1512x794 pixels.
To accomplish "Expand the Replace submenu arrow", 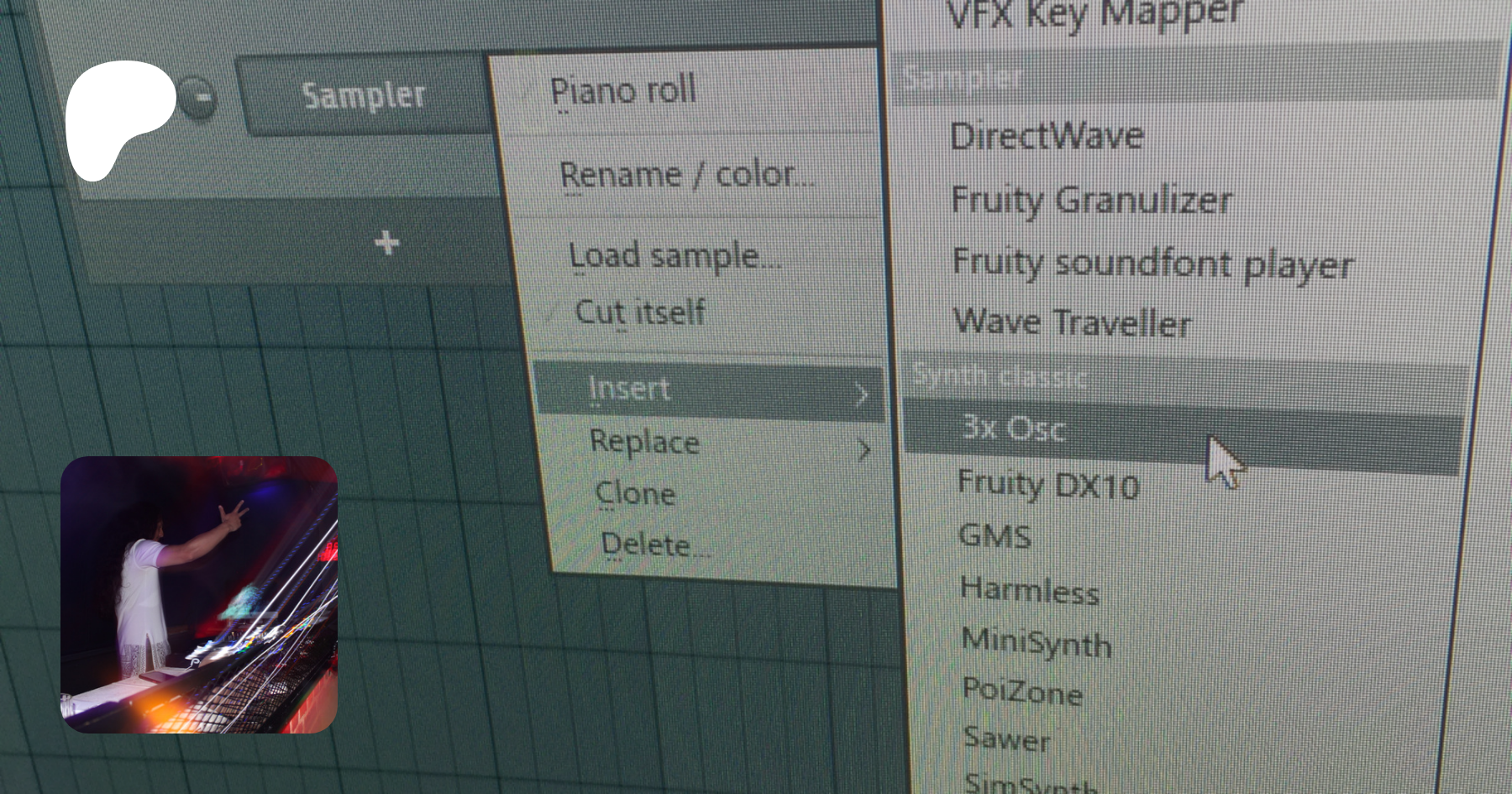I will point(864,450).
